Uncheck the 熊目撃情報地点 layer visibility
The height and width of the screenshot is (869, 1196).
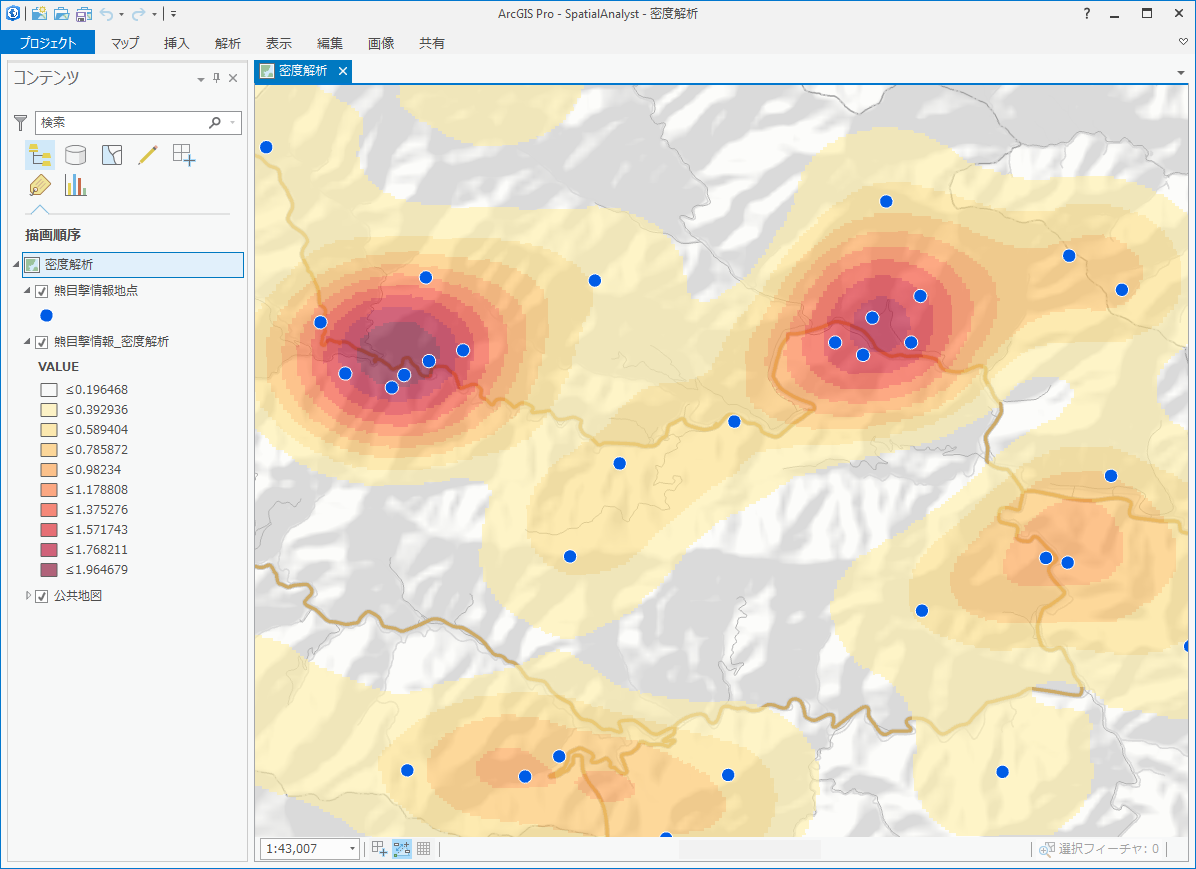point(41,290)
